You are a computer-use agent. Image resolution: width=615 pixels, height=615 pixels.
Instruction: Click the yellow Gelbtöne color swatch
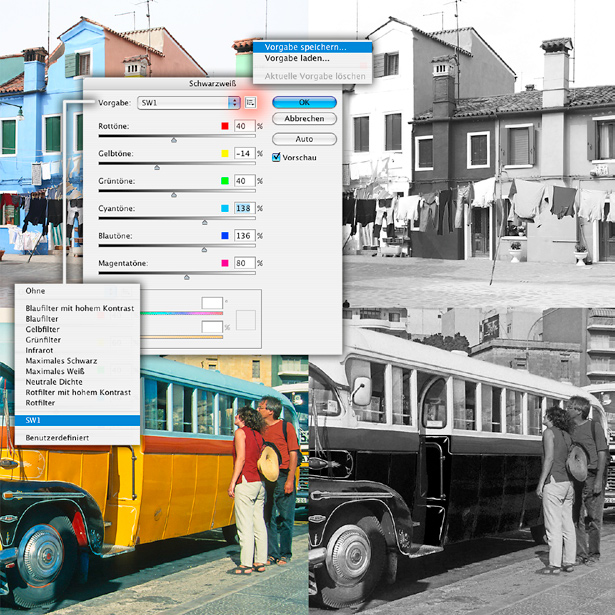(225, 153)
